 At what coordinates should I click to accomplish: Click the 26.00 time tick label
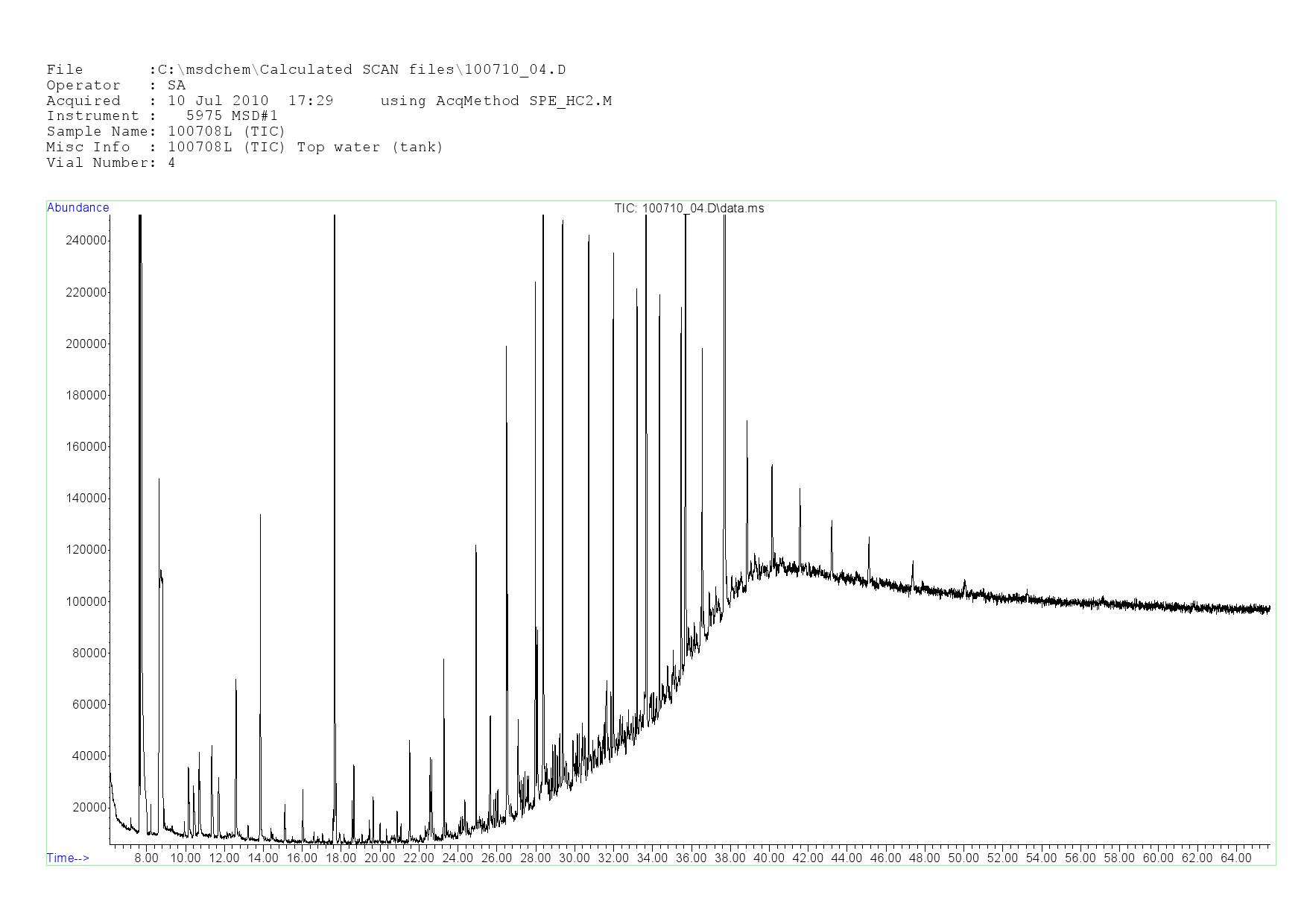coord(496,858)
